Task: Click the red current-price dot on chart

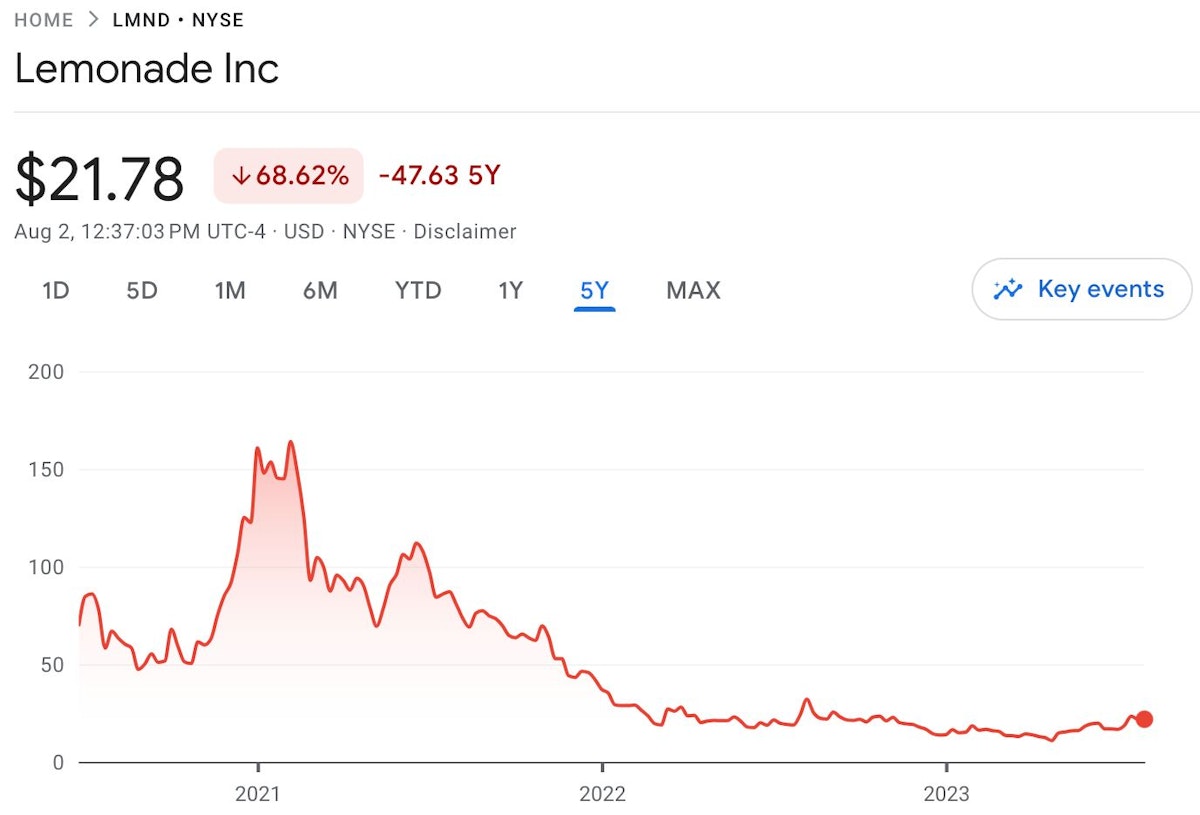Action: (x=1144, y=719)
